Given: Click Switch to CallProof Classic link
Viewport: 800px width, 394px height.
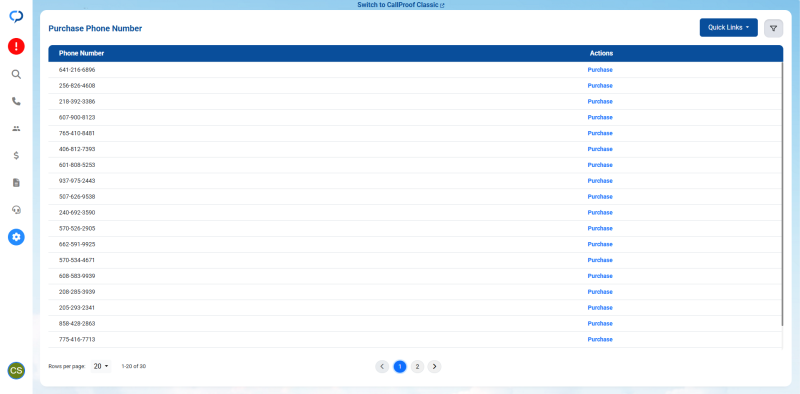Looking at the screenshot, I should tap(401, 5).
